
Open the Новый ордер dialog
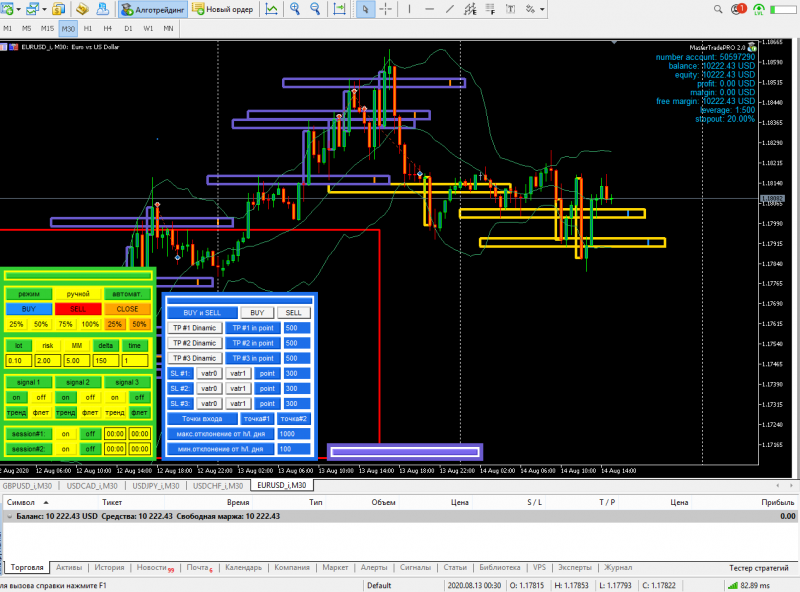click(222, 9)
